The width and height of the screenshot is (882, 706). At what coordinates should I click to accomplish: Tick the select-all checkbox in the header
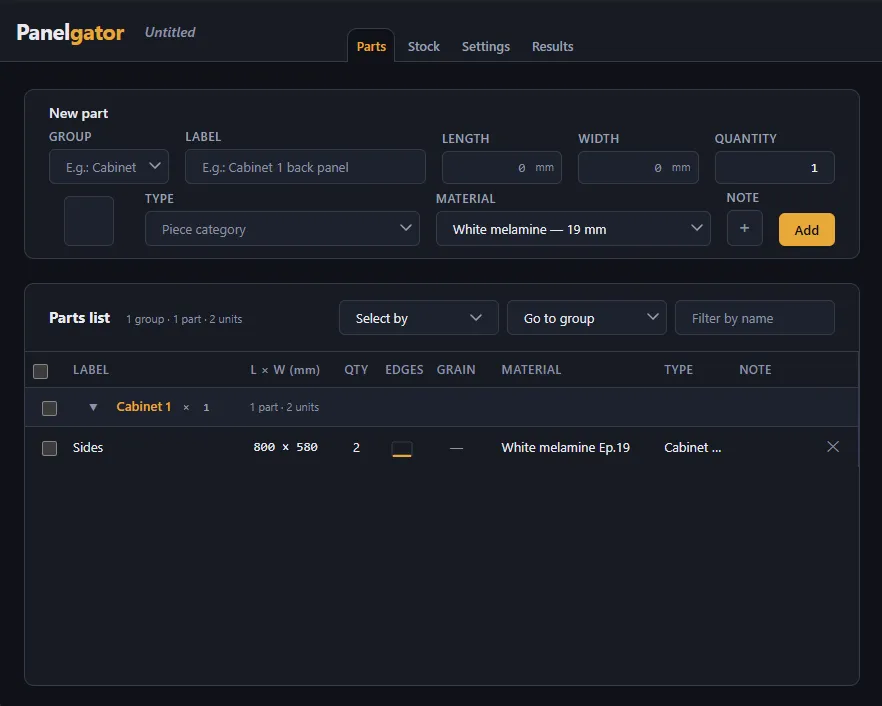coord(40,371)
